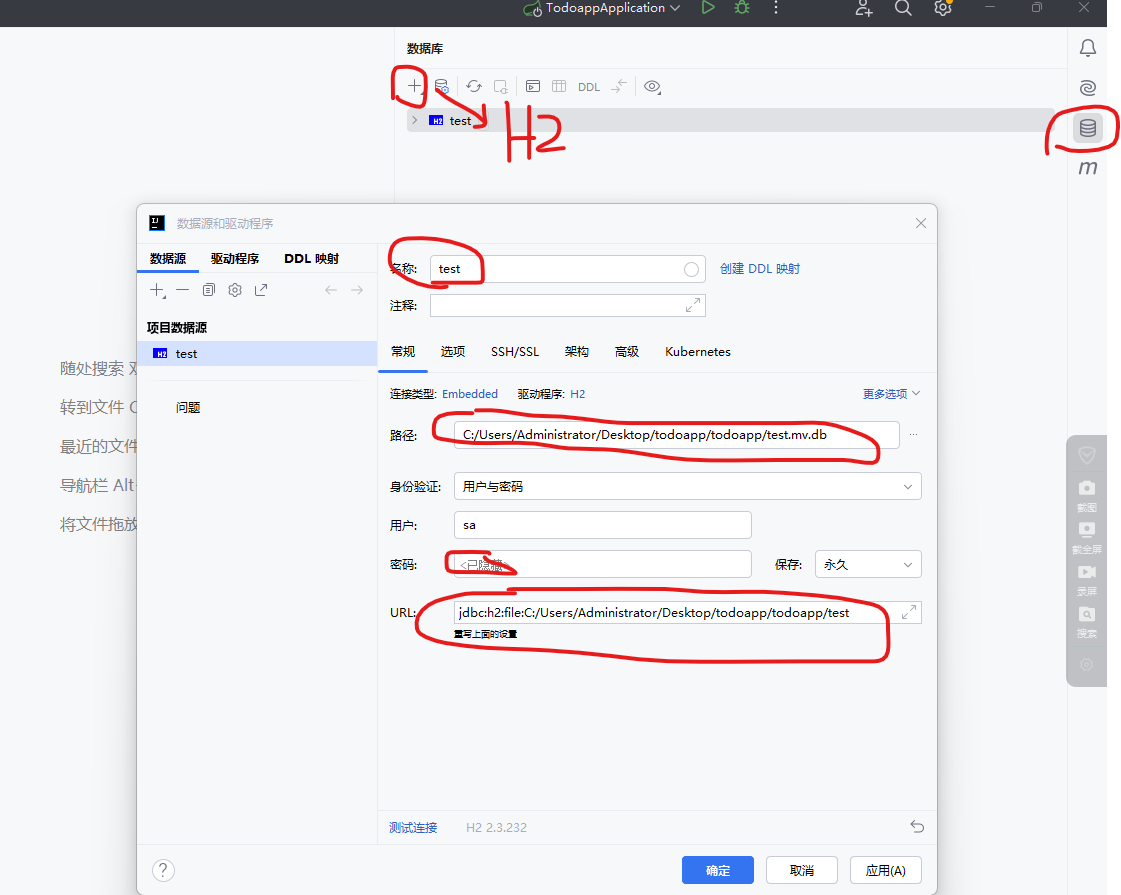This screenshot has height=895, width=1121.
Task: Switch to 数据源 tab in dialog
Action: pyautogui.click(x=168, y=258)
